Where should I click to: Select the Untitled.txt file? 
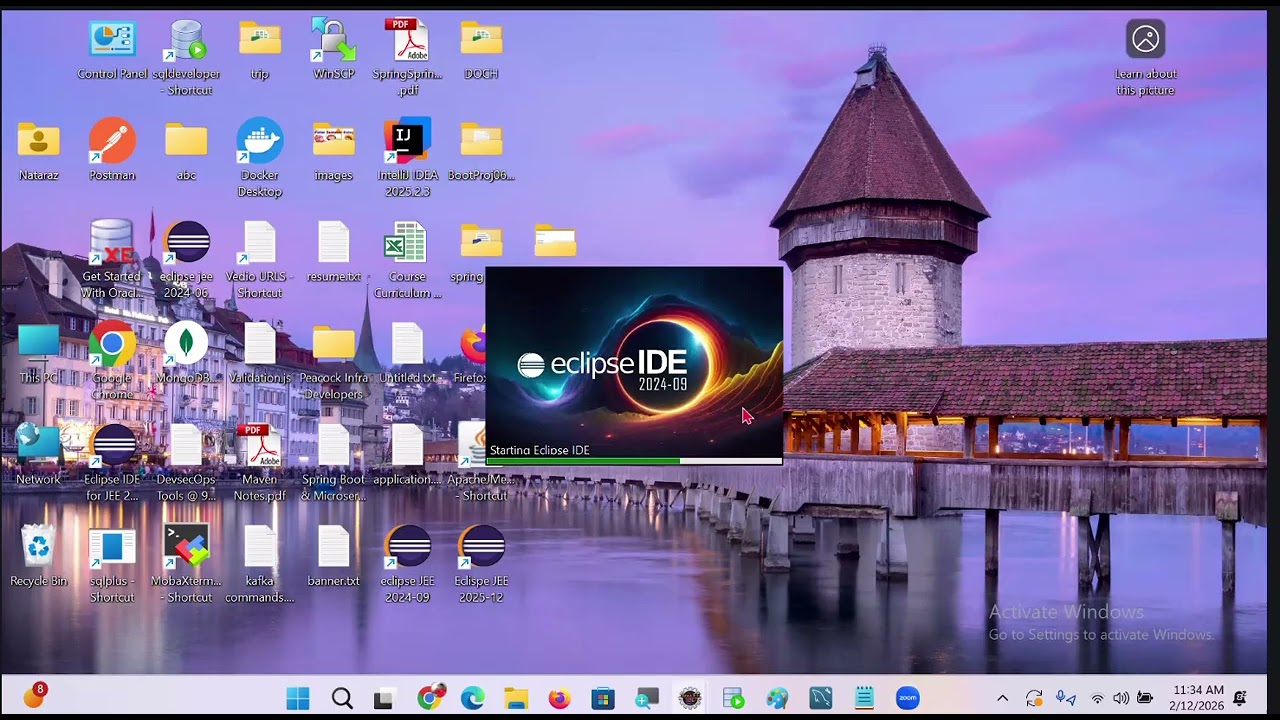coord(407,354)
